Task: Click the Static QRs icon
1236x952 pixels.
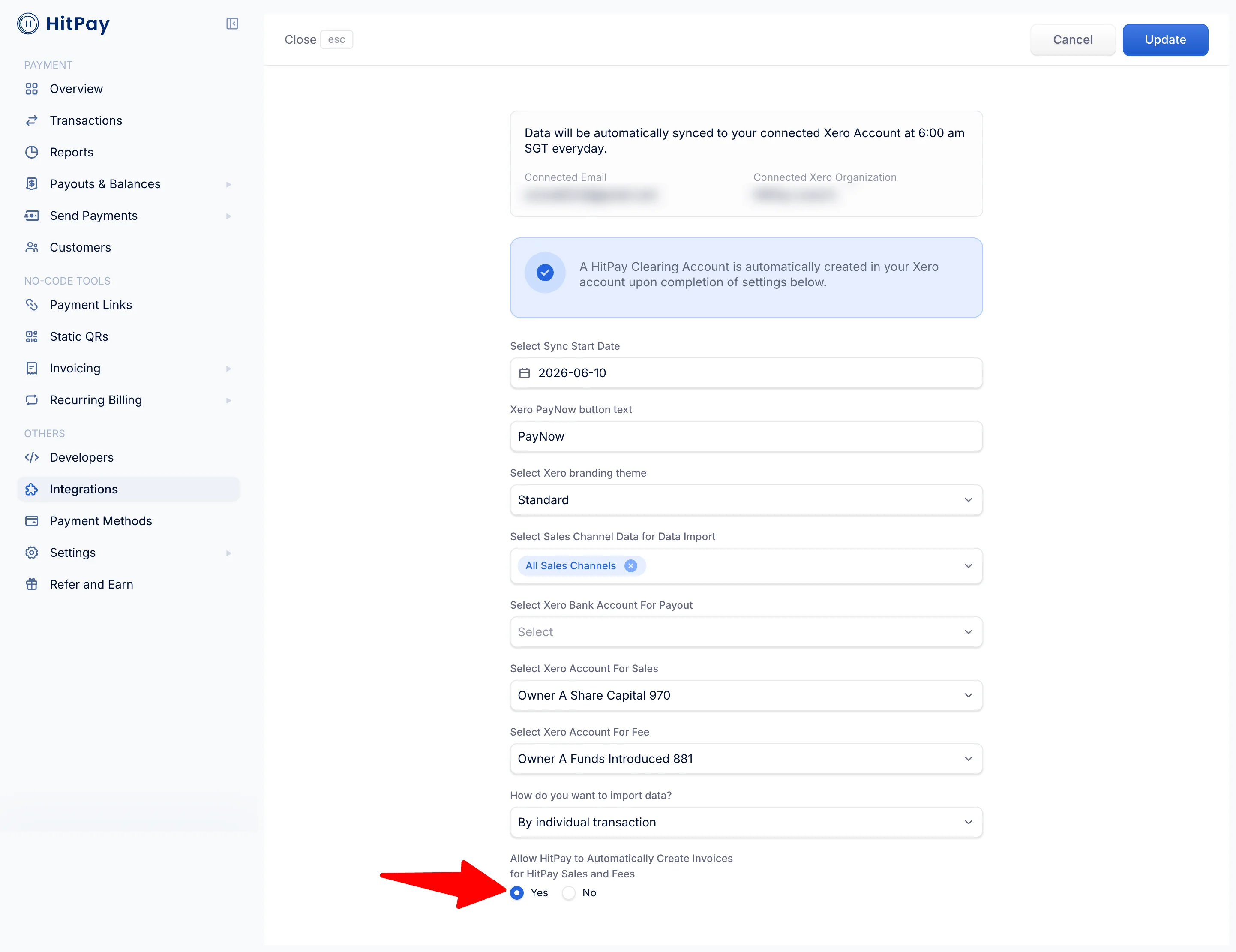Action: [x=32, y=337]
